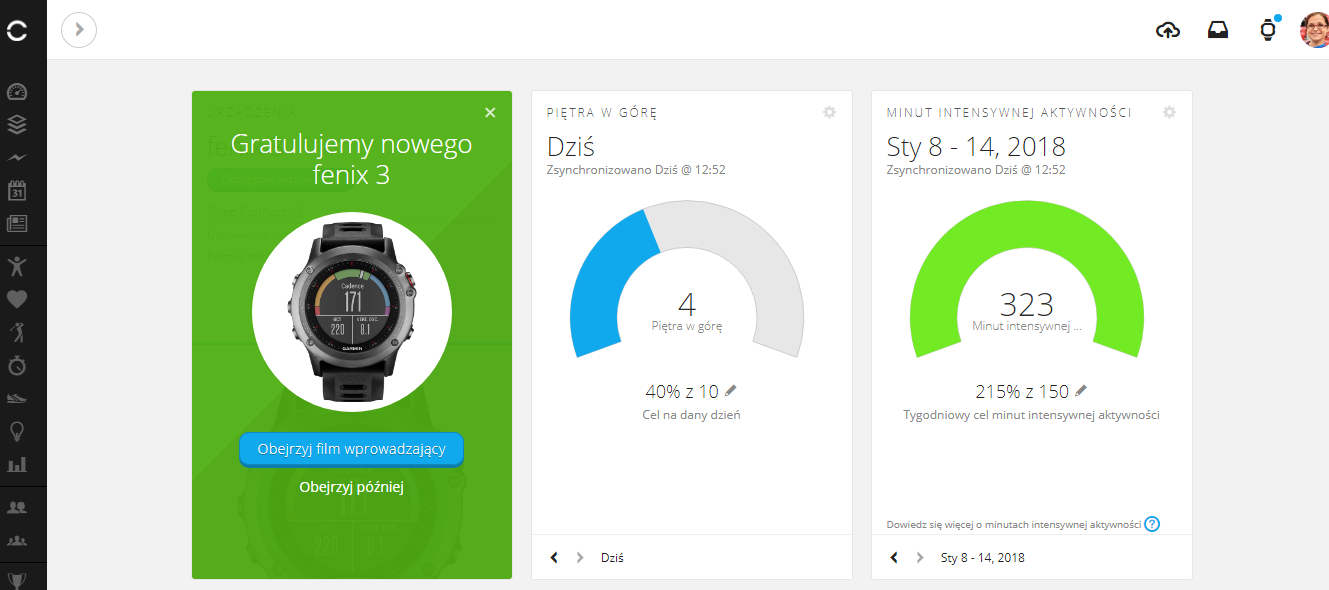Viewport: 1329px width, 590px height.
Task: Edit the 40% z 10 floors goal
Action: [731, 391]
